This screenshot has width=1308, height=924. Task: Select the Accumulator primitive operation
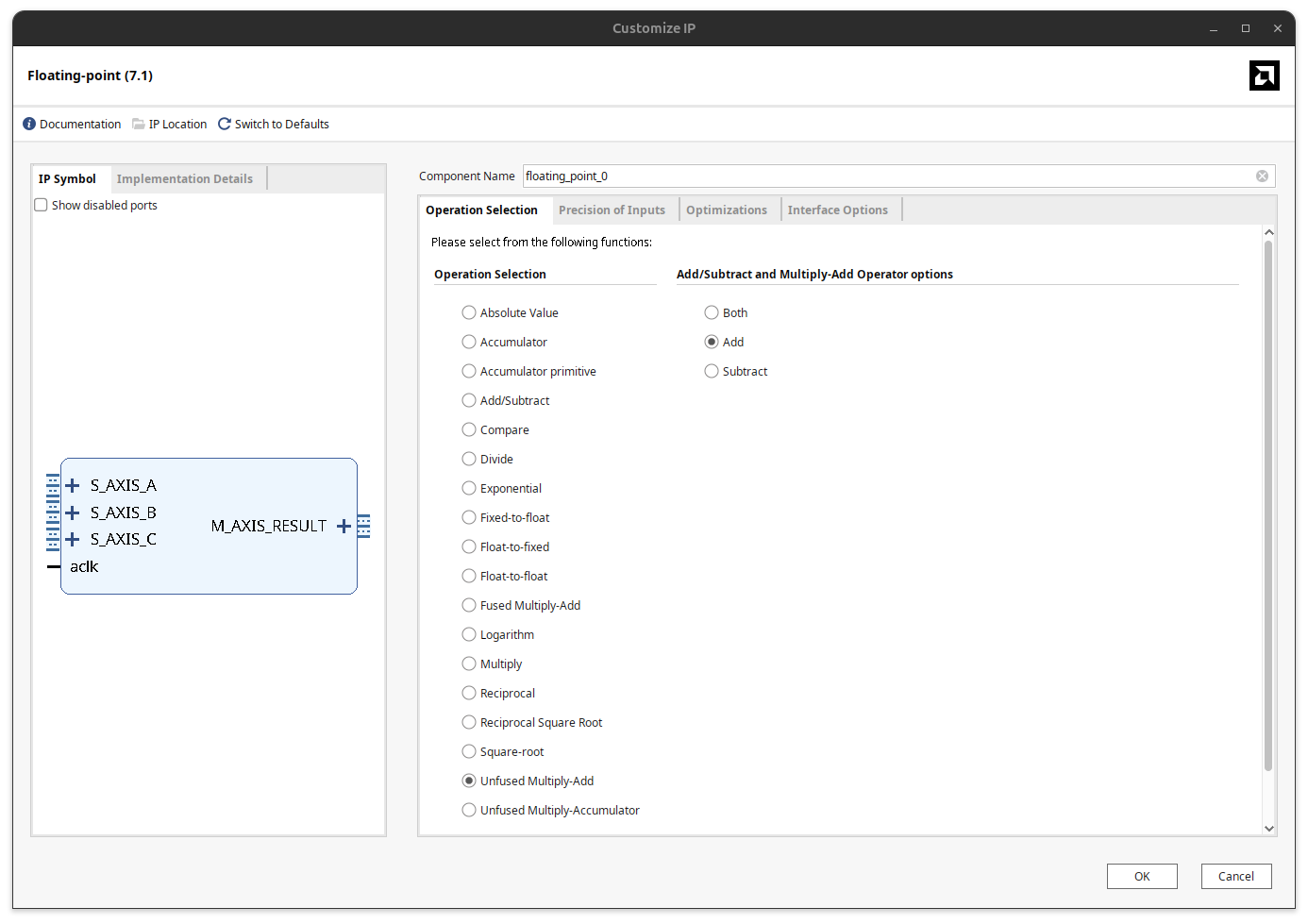pos(469,371)
